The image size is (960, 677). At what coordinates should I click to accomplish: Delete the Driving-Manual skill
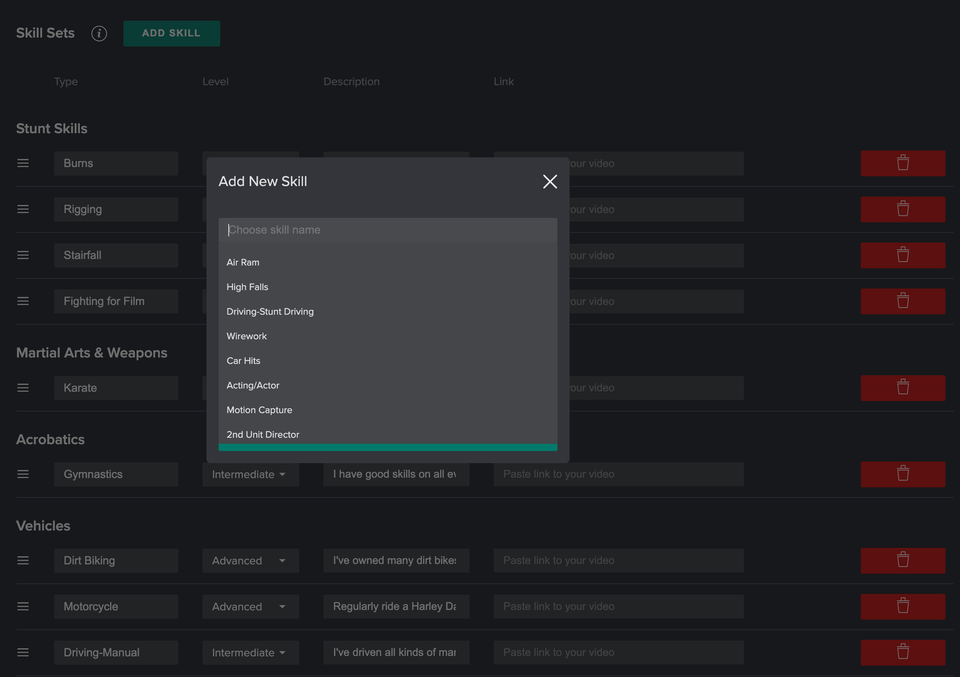click(x=903, y=652)
